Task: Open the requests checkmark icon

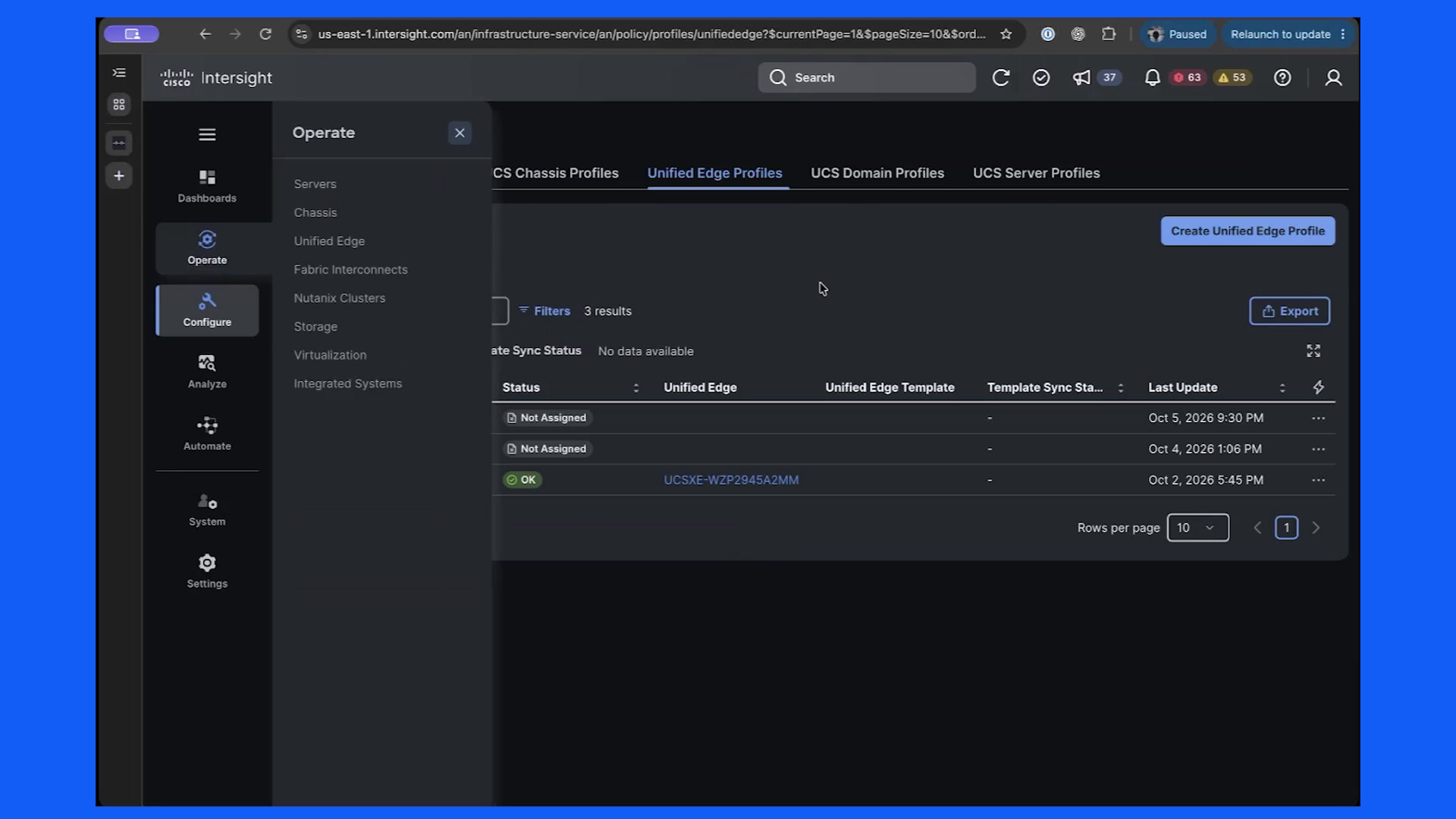Action: (1041, 77)
